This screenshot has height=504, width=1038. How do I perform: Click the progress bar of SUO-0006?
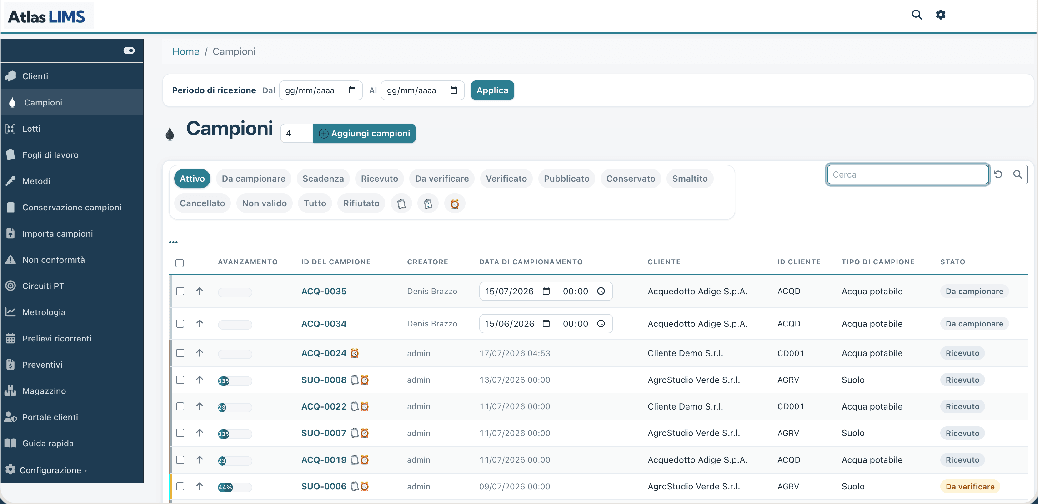tap(234, 487)
